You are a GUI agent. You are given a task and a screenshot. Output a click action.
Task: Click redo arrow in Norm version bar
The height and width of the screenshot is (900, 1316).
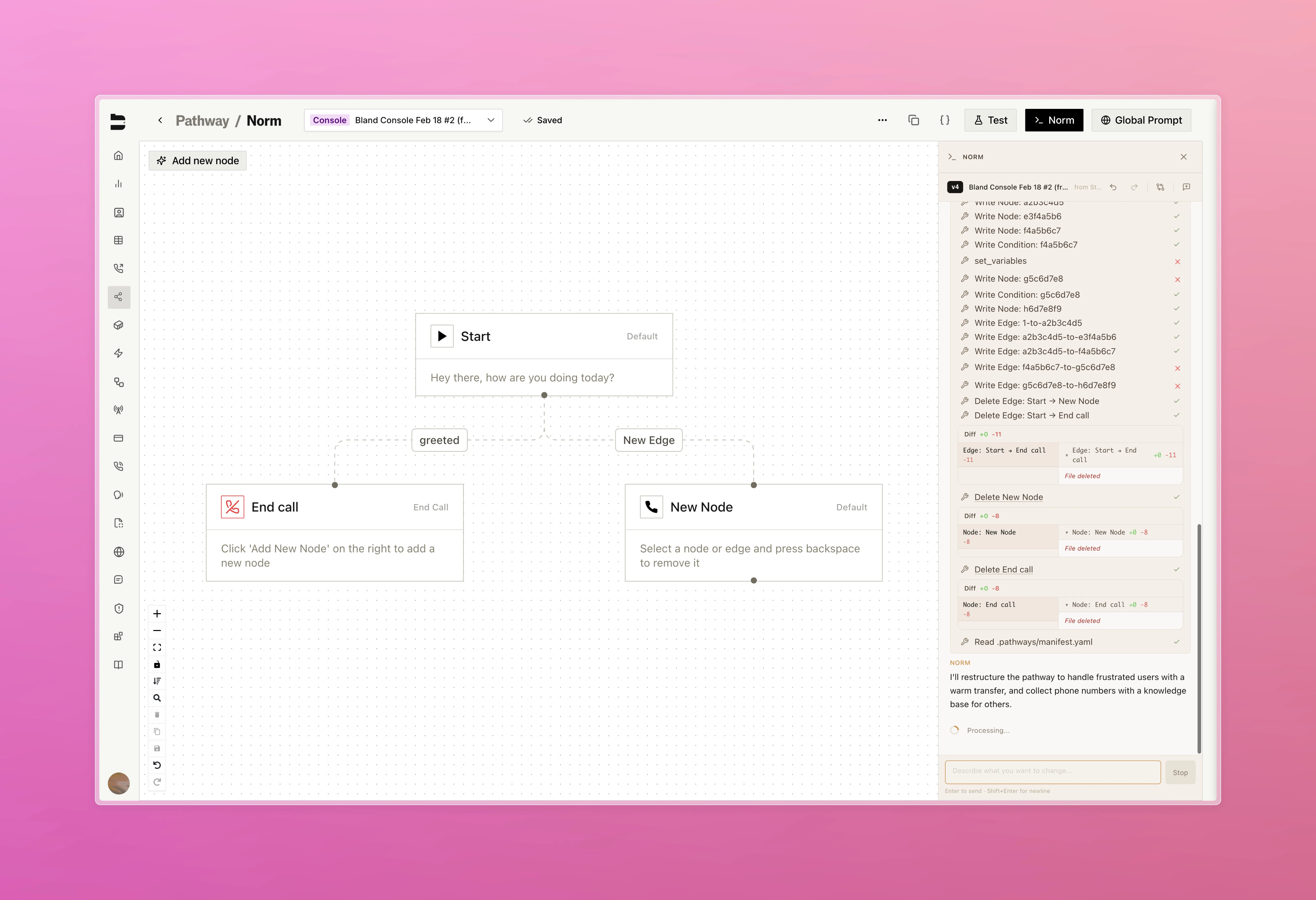[x=1134, y=187]
